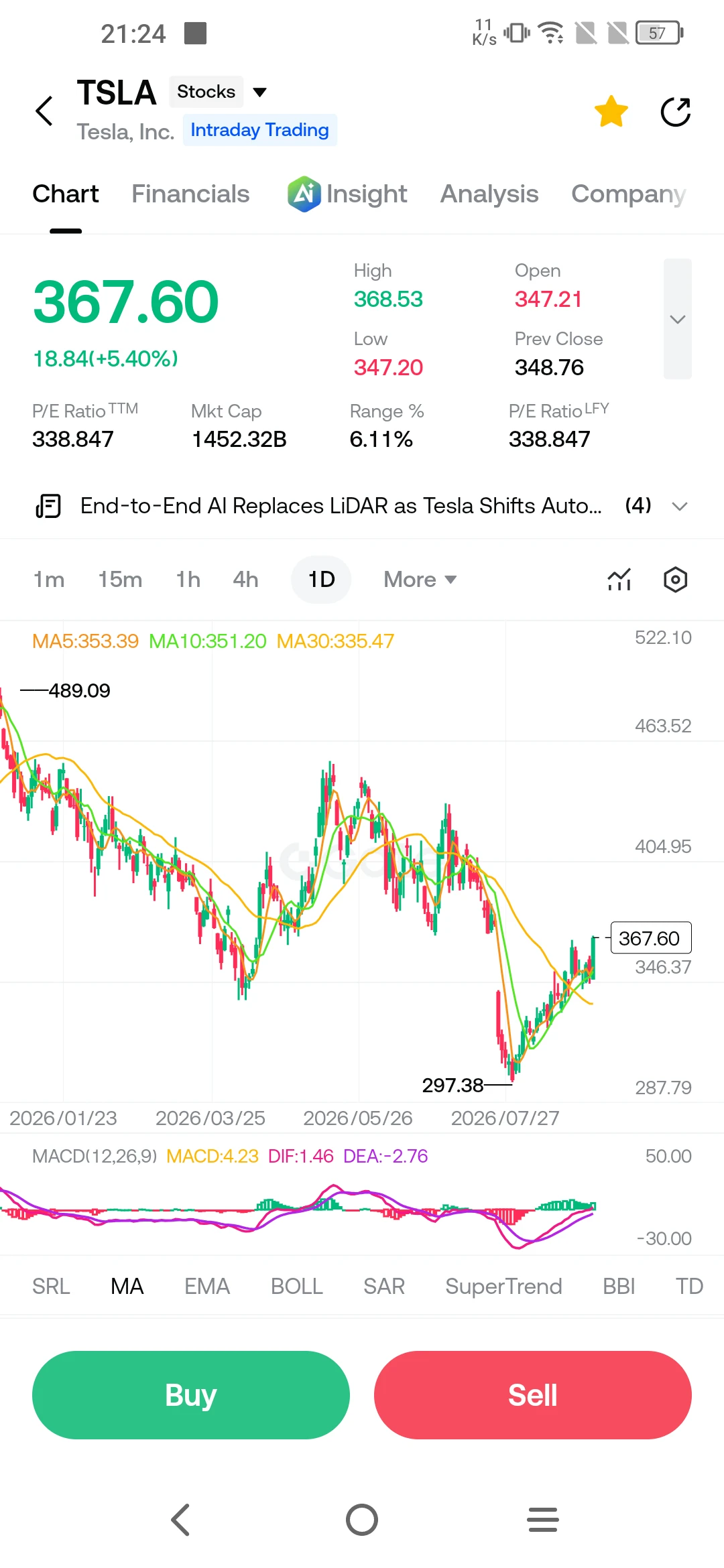Viewport: 724px width, 1568px height.
Task: Tap the 367.60 current price marker on chart
Action: pos(651,938)
